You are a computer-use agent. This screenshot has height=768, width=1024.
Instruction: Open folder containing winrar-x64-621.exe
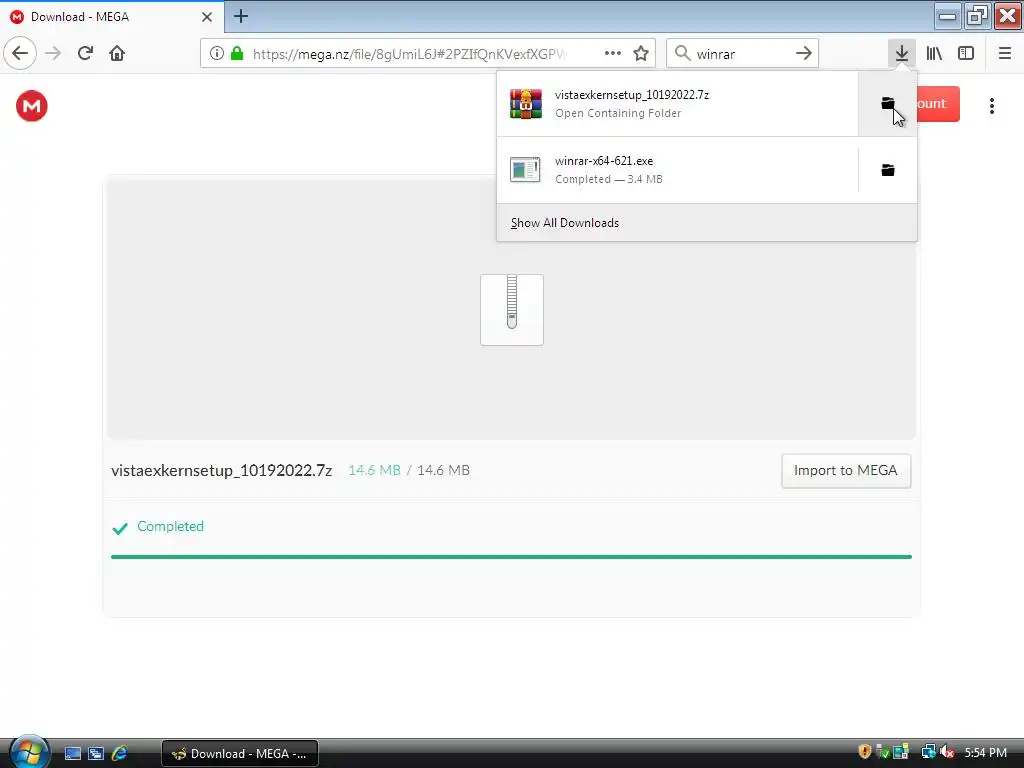point(888,170)
